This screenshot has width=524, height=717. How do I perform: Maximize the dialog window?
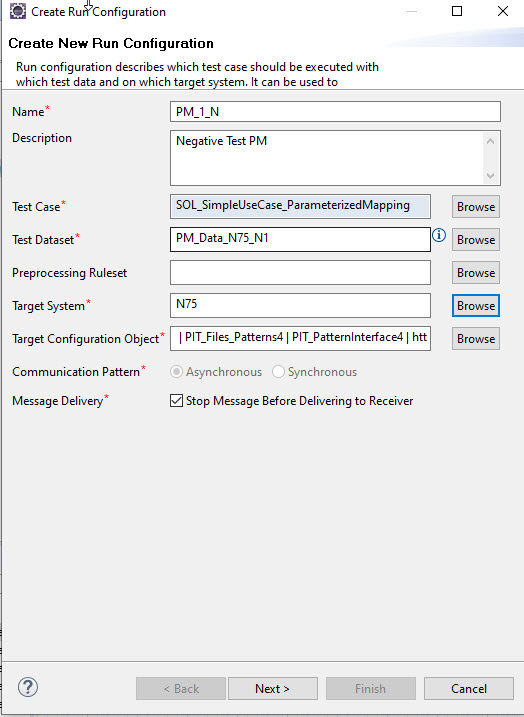(x=457, y=11)
